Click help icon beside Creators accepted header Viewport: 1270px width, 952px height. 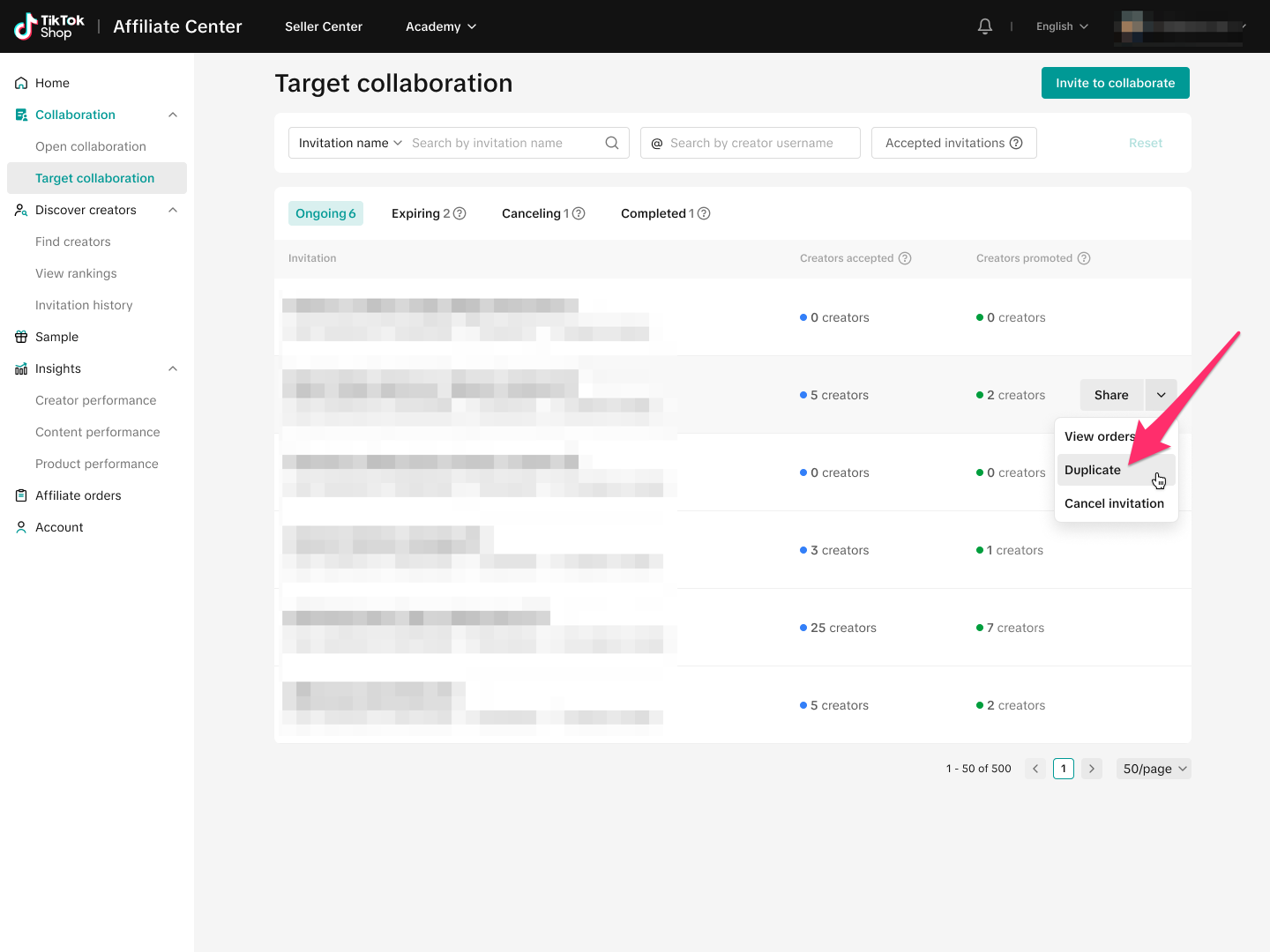tap(905, 258)
